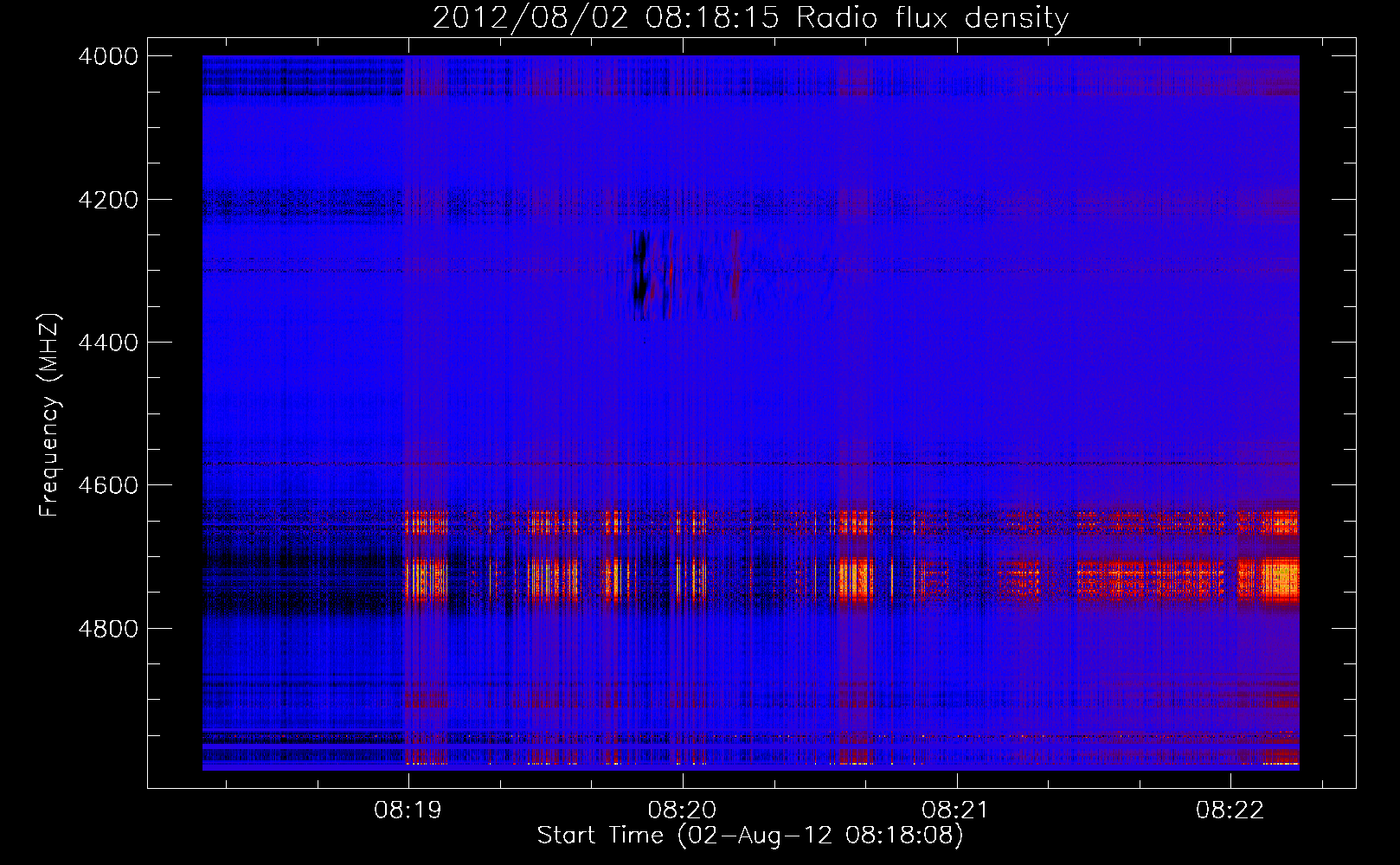Click the 08:20 time tick label
The image size is (1400, 865).
point(682,811)
